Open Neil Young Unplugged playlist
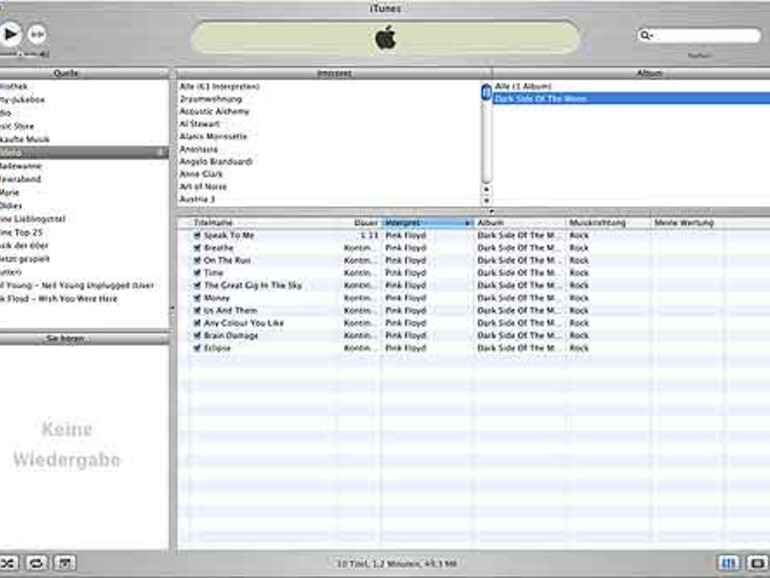The image size is (770, 578). point(77,285)
